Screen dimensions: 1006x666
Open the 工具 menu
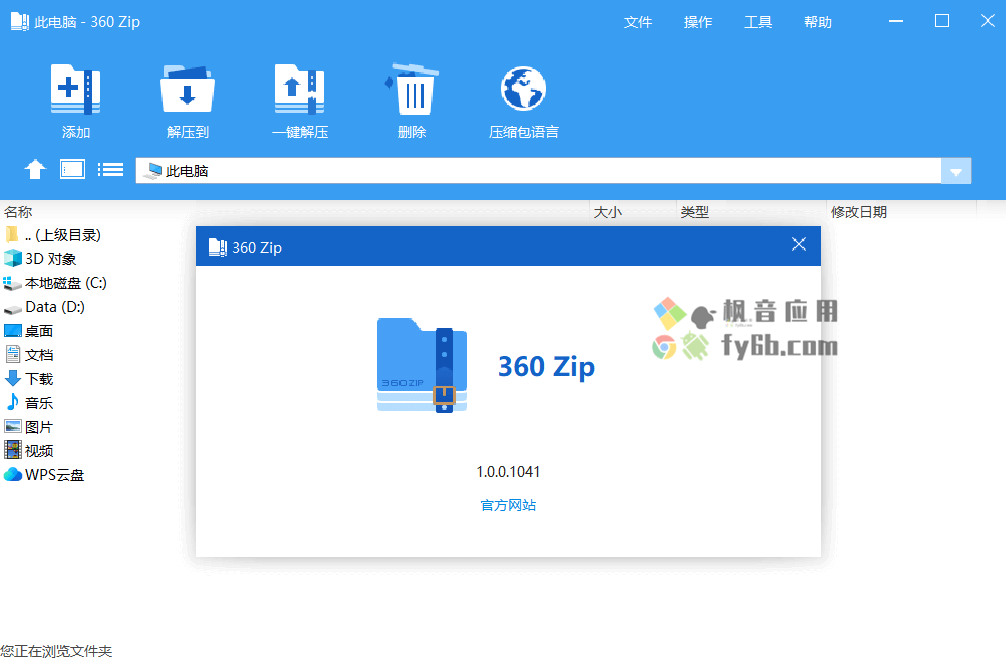coord(758,22)
